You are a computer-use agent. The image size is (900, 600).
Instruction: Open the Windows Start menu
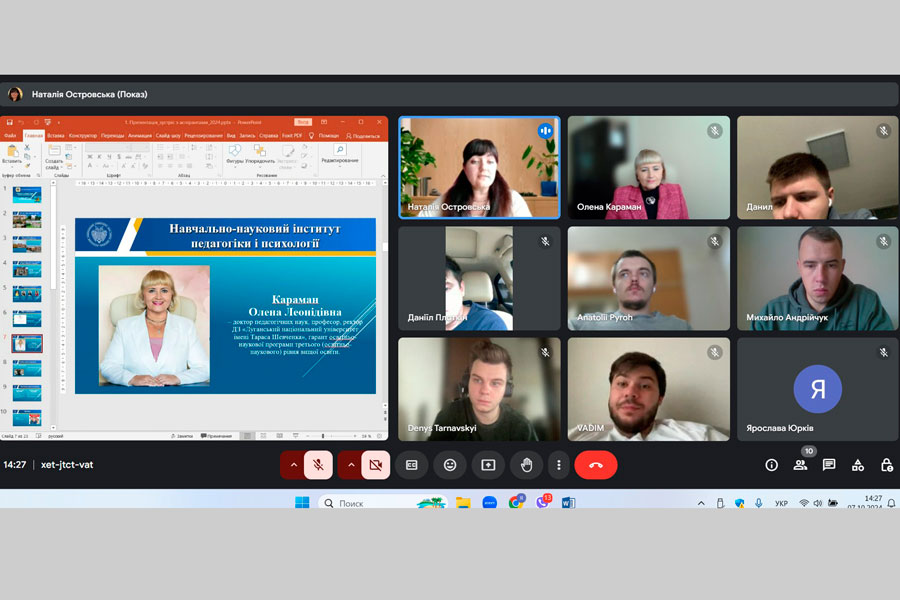point(302,502)
